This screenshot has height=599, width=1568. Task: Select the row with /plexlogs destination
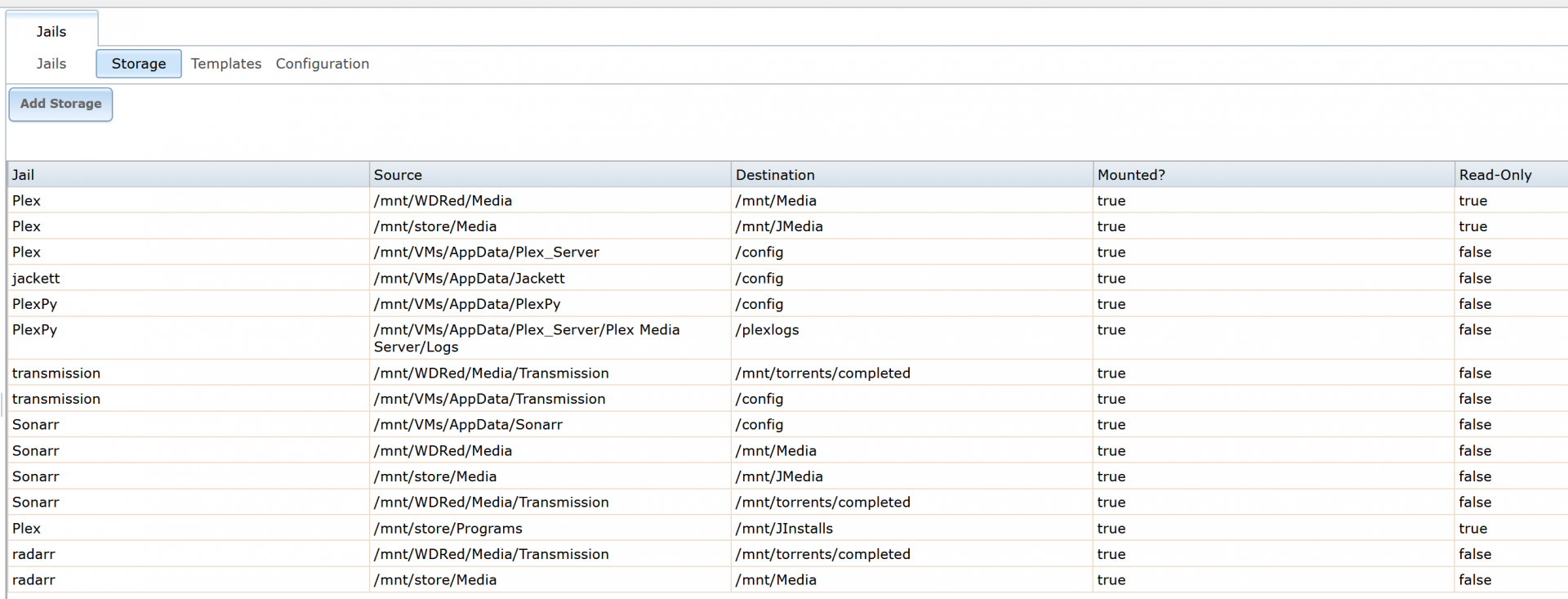coord(767,330)
